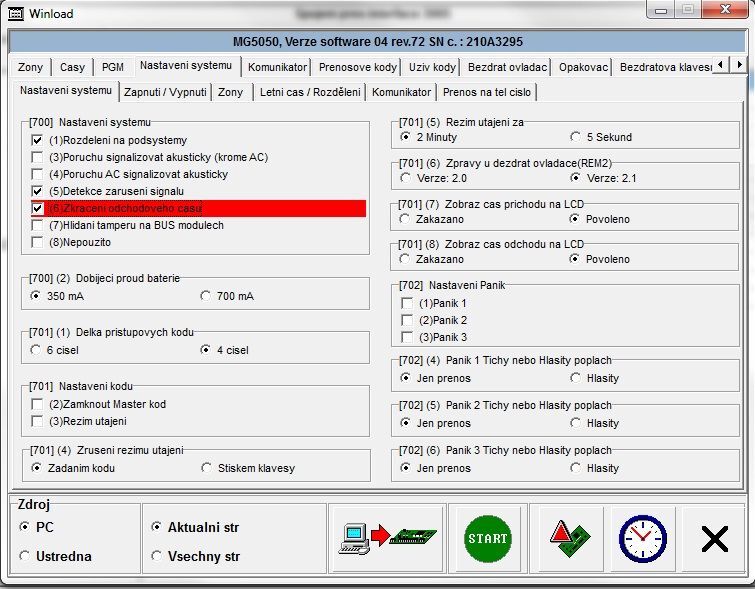Viewport: 755px width, 589px height.
Task: Switch to the Komunikator main tab
Action: 277,67
